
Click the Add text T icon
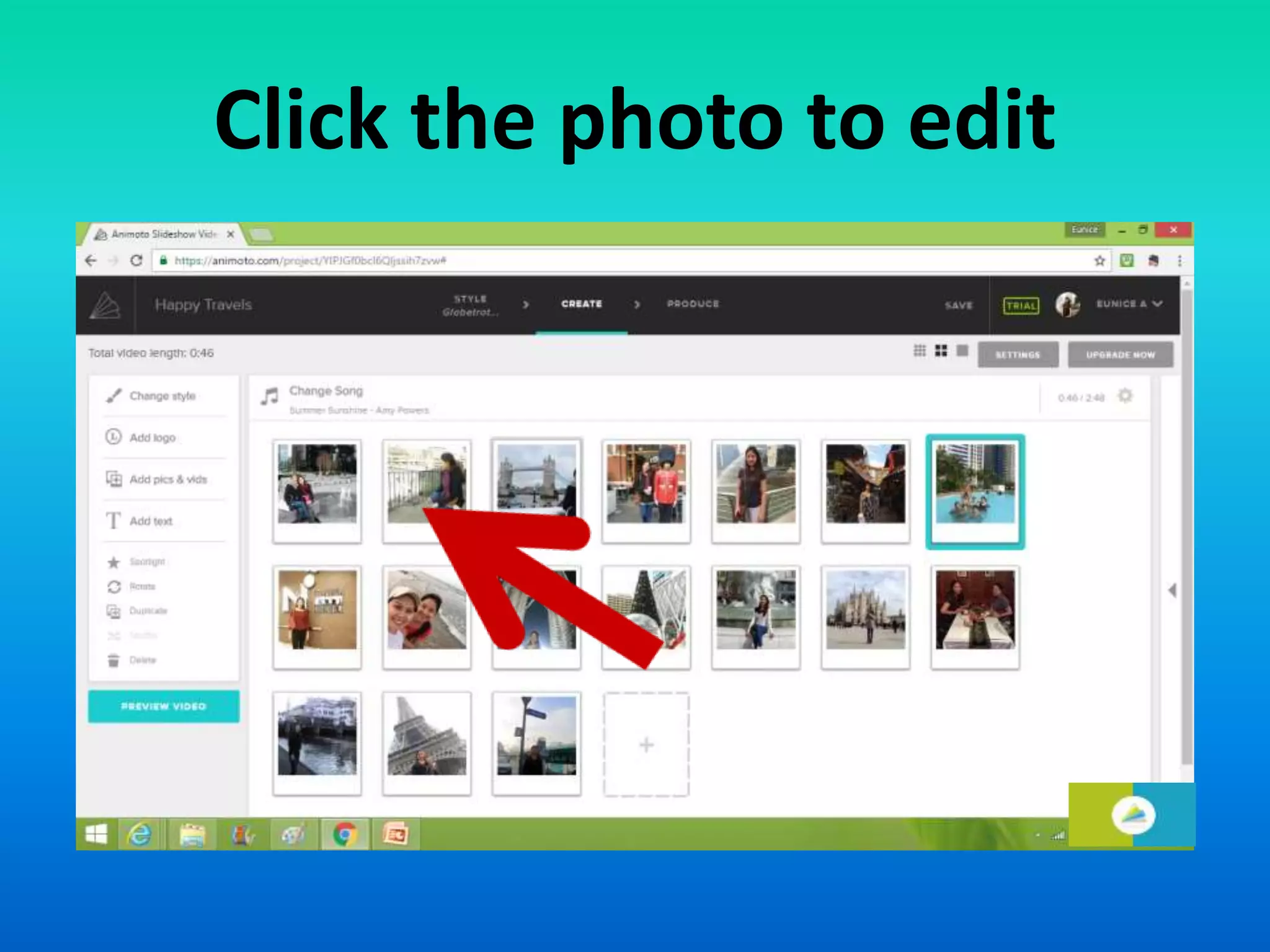(113, 521)
